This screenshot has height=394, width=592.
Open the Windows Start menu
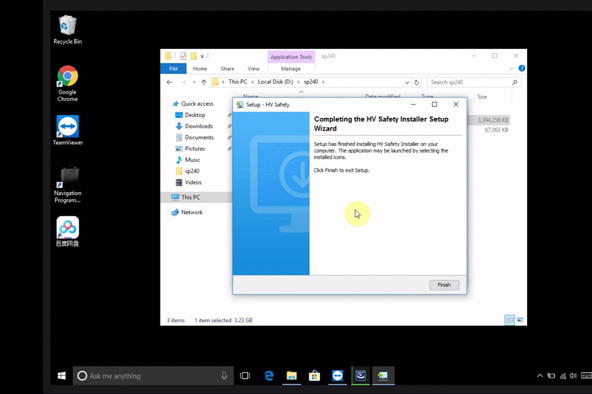coord(62,376)
